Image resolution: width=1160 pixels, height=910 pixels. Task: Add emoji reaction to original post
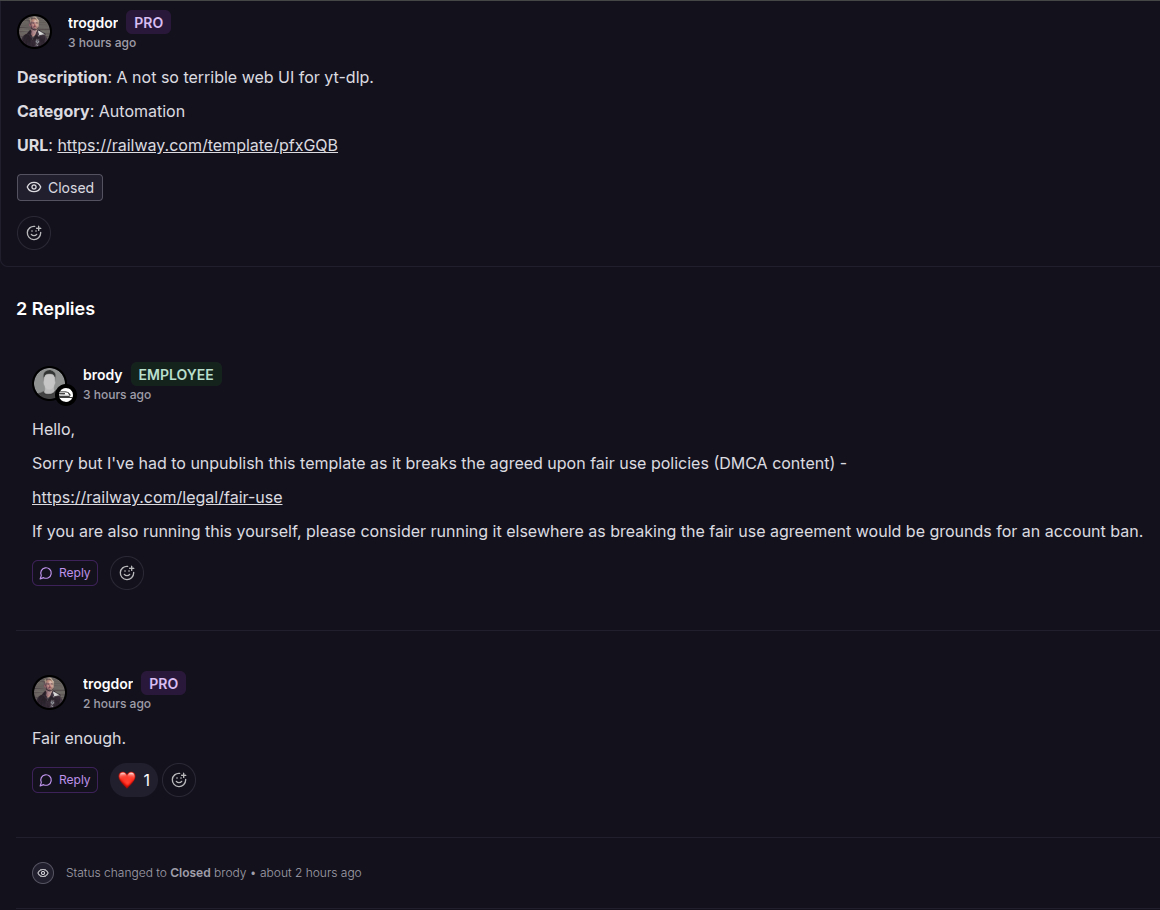tap(34, 233)
